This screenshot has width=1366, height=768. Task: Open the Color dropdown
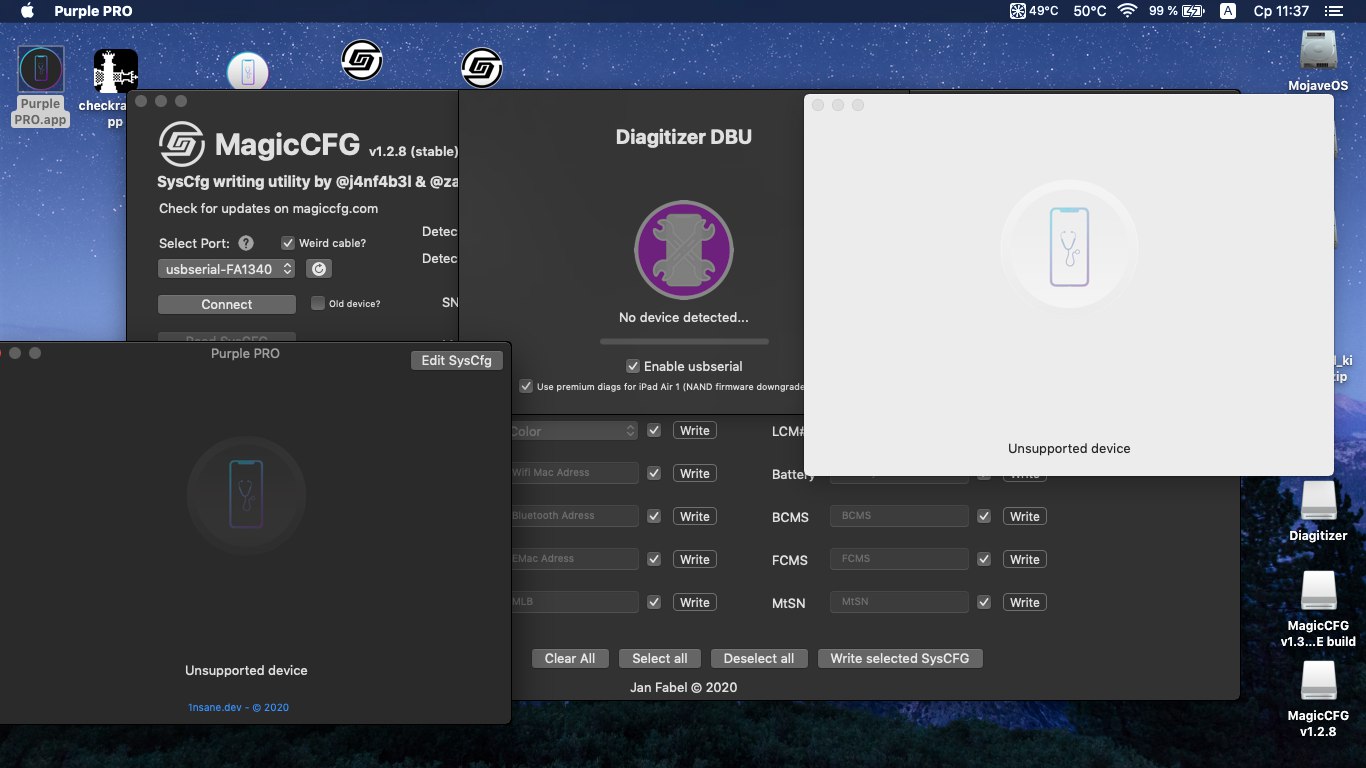573,431
